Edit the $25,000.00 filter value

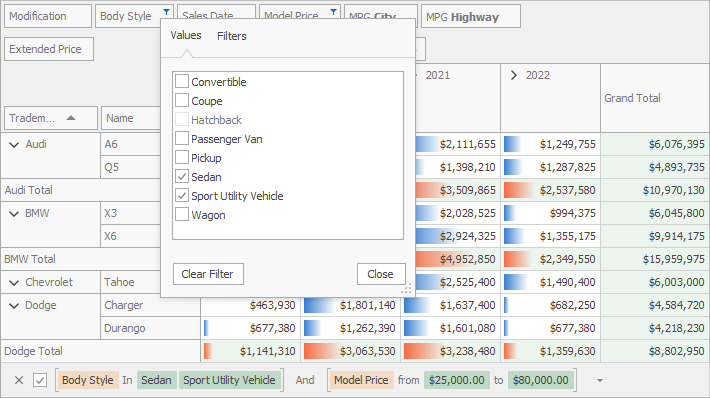pos(456,380)
